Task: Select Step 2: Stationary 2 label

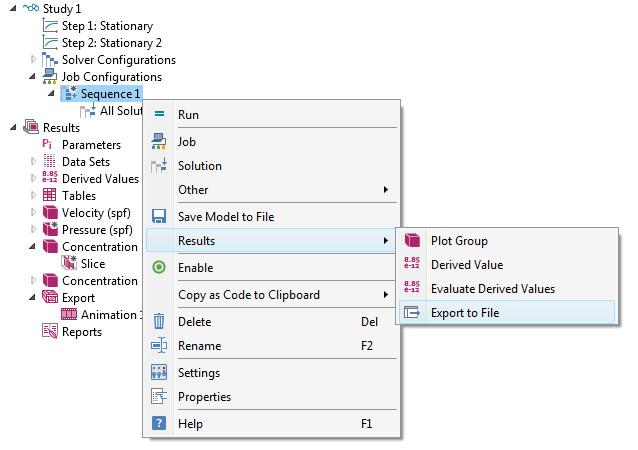Action: coord(111,43)
